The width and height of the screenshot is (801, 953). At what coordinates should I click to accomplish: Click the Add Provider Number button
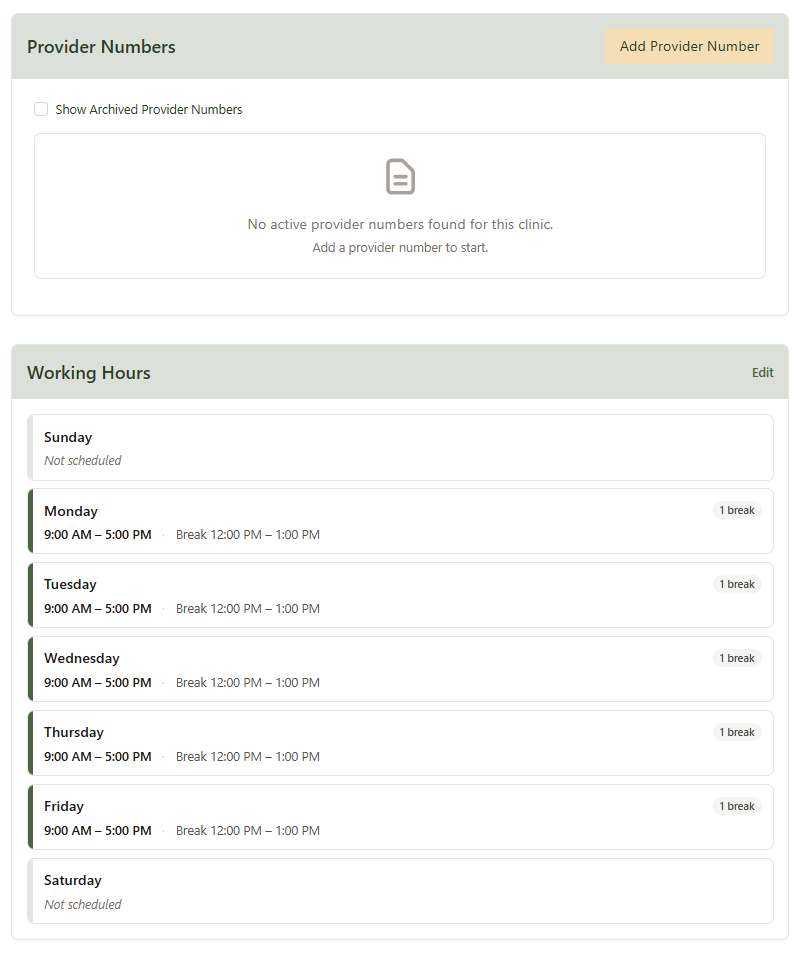click(689, 46)
